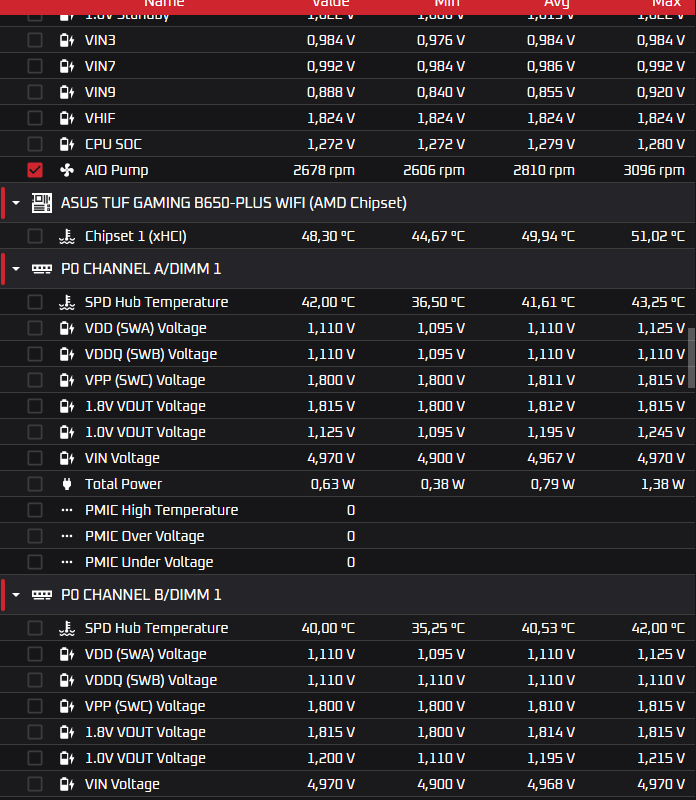Click the Channel A VDD (SWA) Voltage icon
Image resolution: width=696 pixels, height=800 pixels.
pyautogui.click(x=67, y=328)
